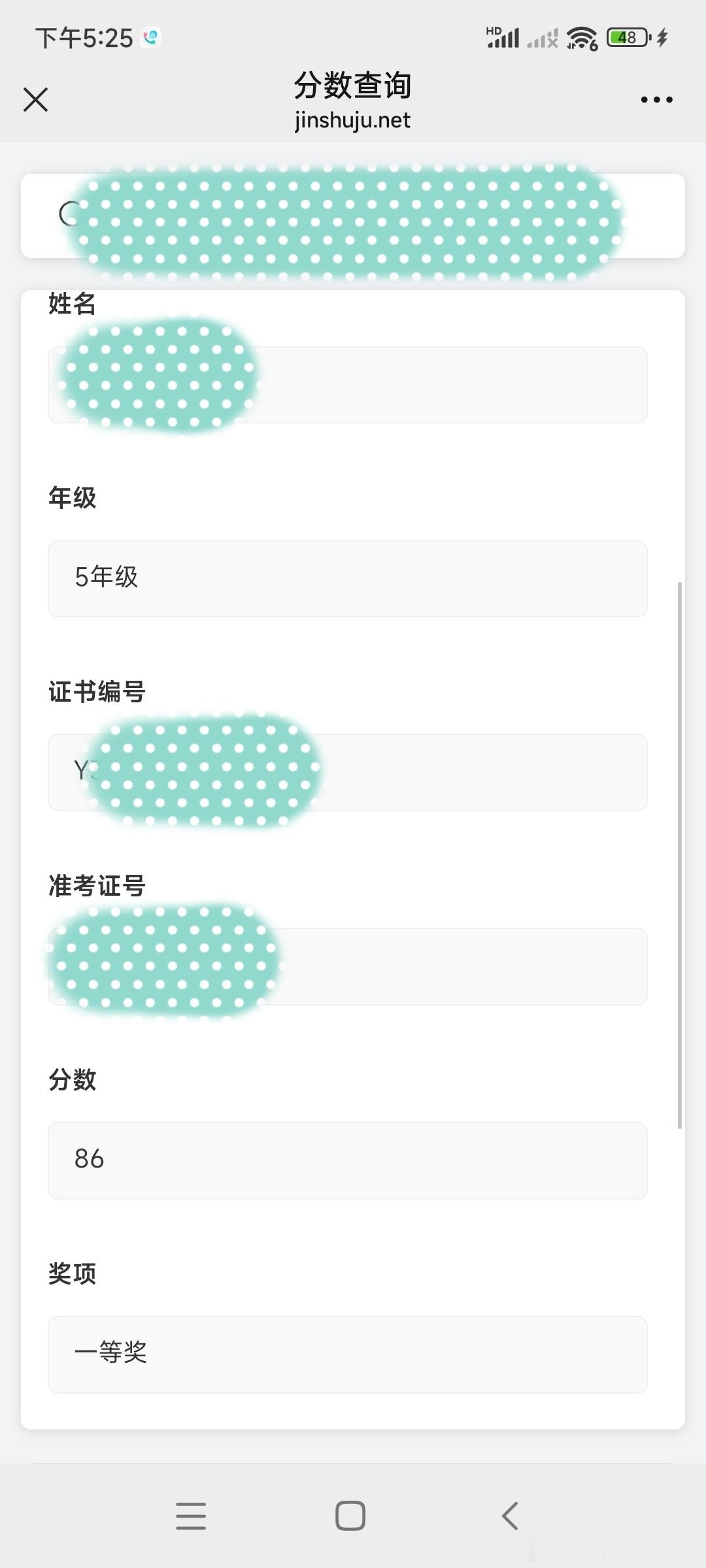Image resolution: width=706 pixels, height=1568 pixels.
Task: Close the 分数查询 page with X
Action: pos(35,100)
